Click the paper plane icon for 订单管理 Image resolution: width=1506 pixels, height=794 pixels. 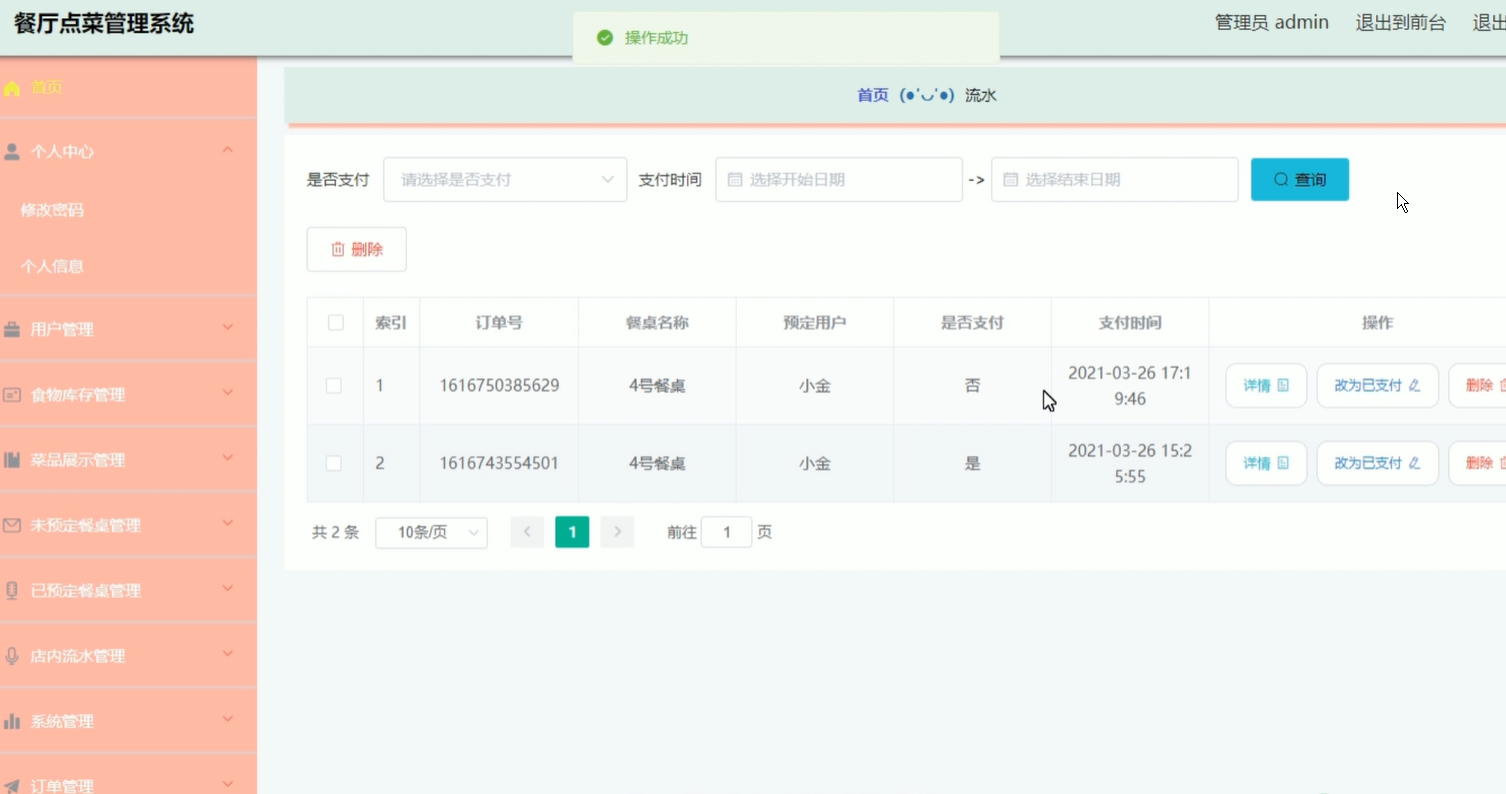pyautogui.click(x=12, y=786)
